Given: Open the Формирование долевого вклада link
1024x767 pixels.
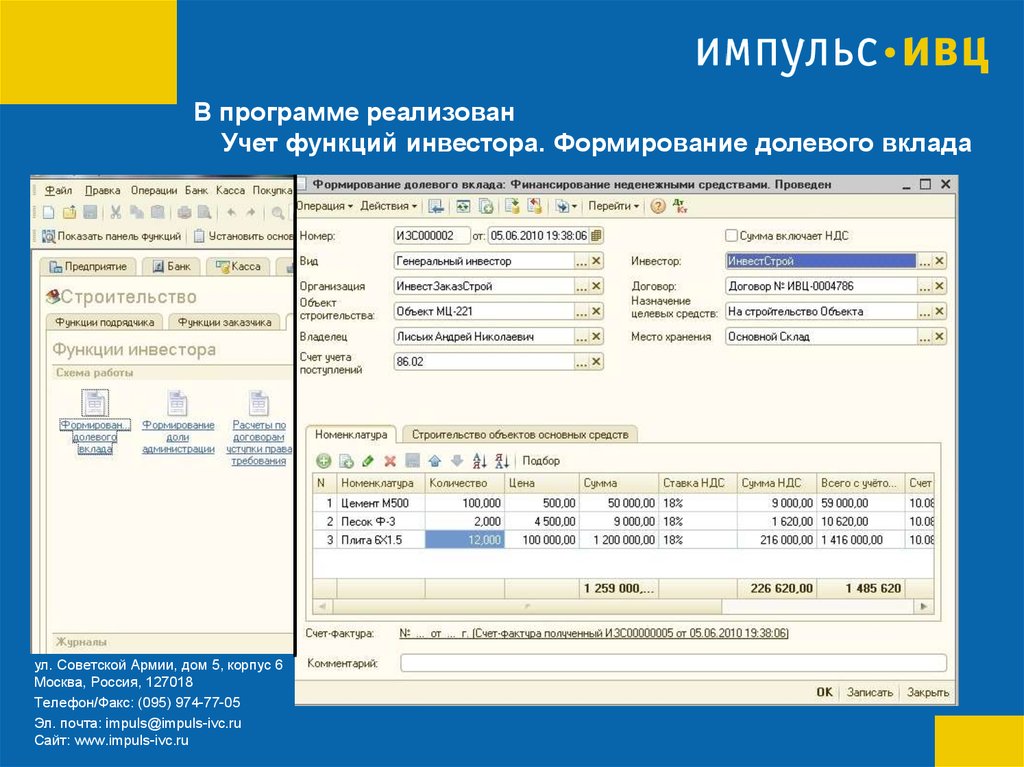Looking at the screenshot, I should coord(95,436).
